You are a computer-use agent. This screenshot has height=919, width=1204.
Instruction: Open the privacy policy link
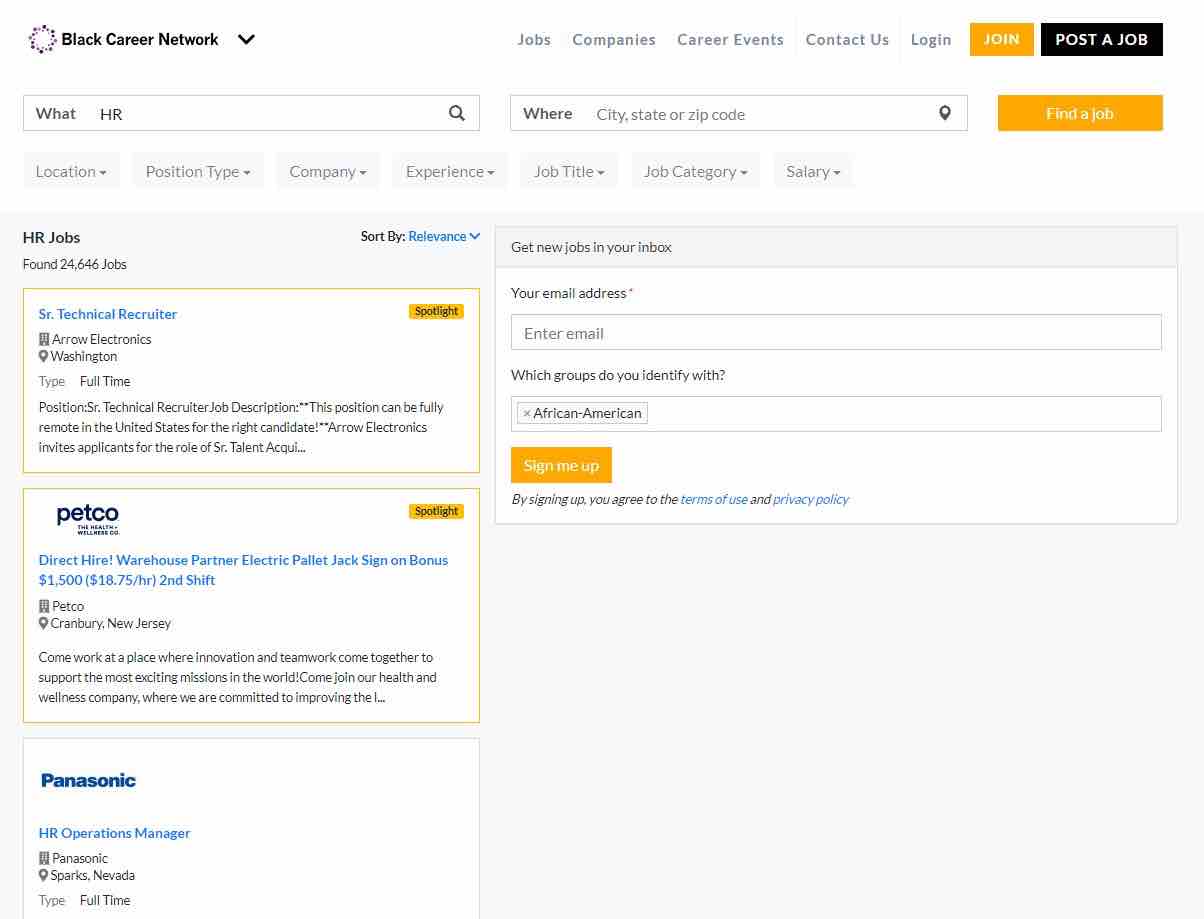811,499
